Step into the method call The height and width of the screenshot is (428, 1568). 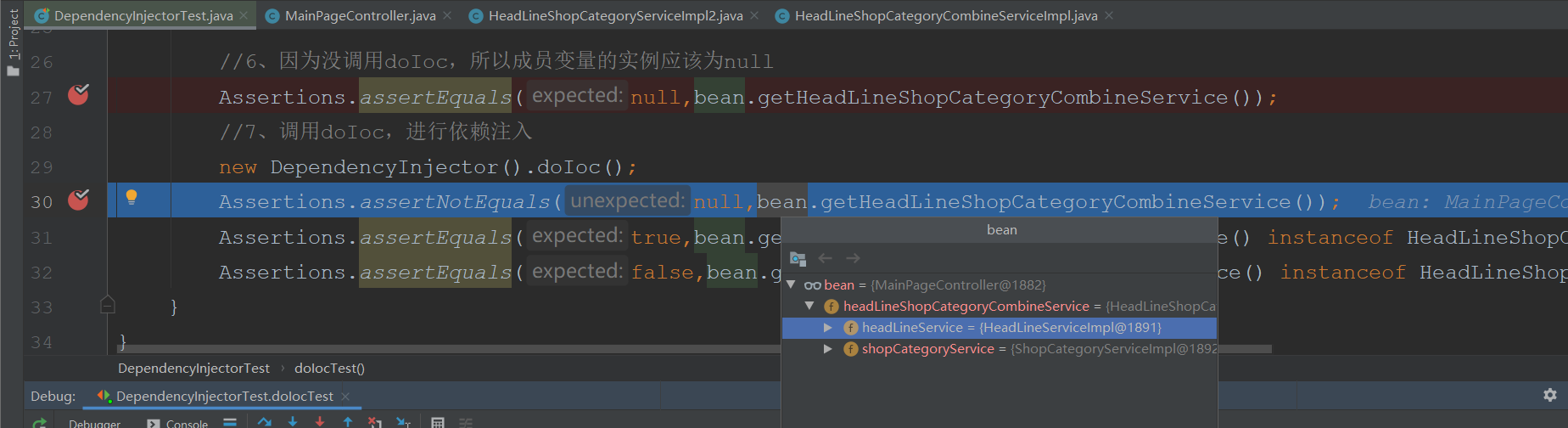293,422
